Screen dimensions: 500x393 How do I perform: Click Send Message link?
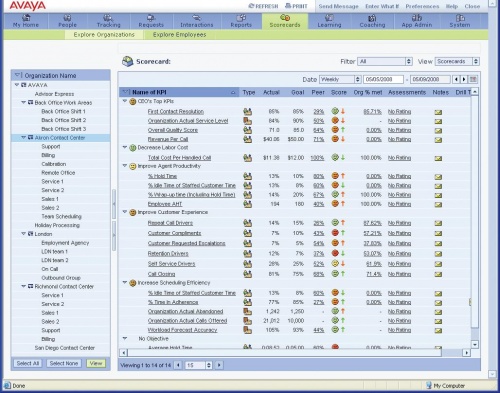[338, 6]
